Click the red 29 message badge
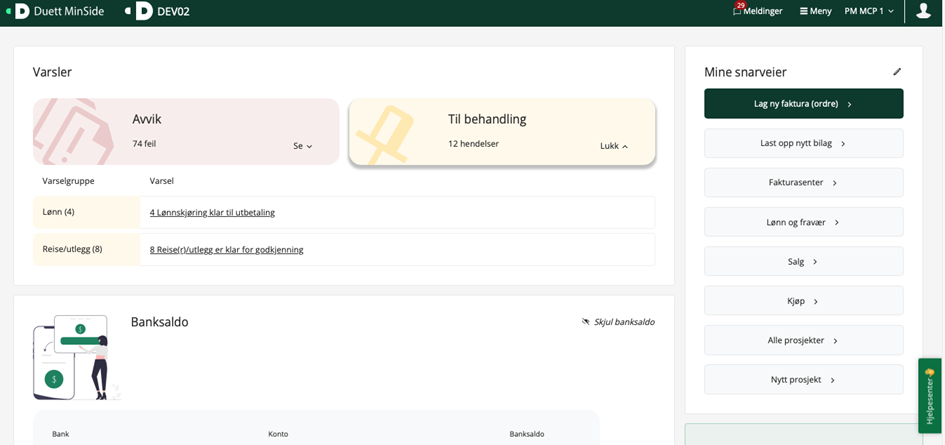The image size is (945, 445). (x=741, y=5)
